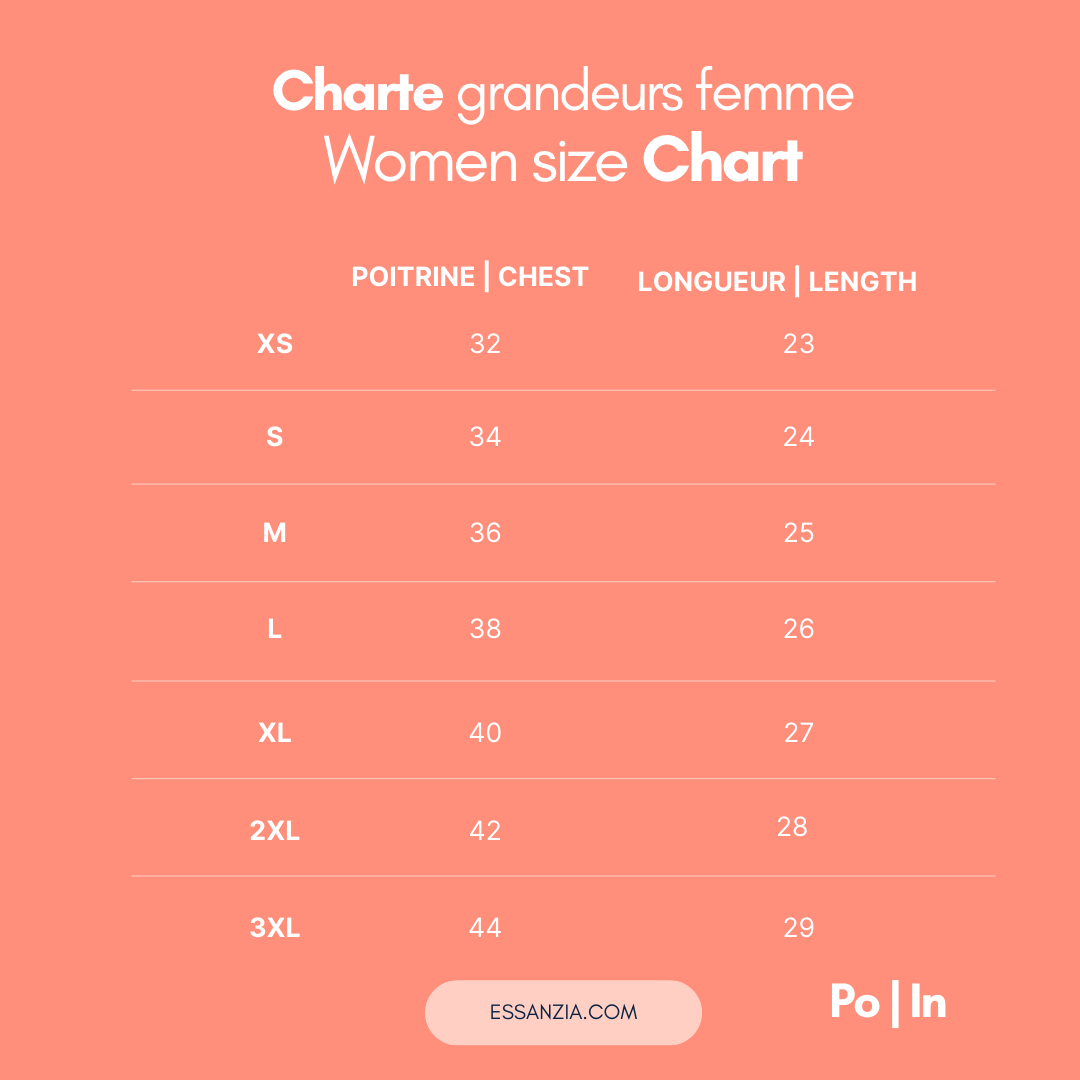Click the M size row label
The image size is (1080, 1080).
click(275, 533)
